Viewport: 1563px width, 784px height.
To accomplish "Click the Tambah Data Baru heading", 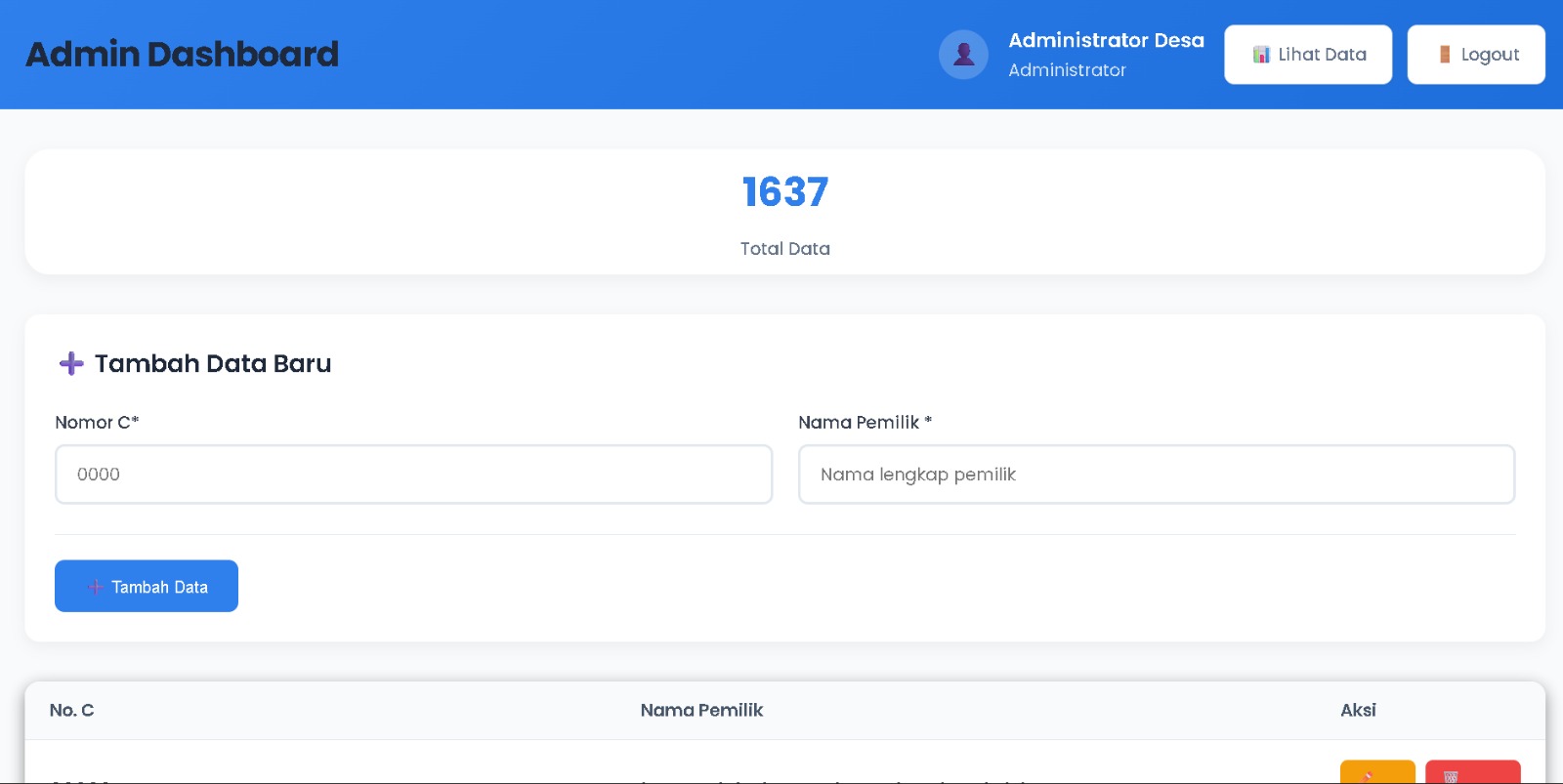I will coord(213,363).
